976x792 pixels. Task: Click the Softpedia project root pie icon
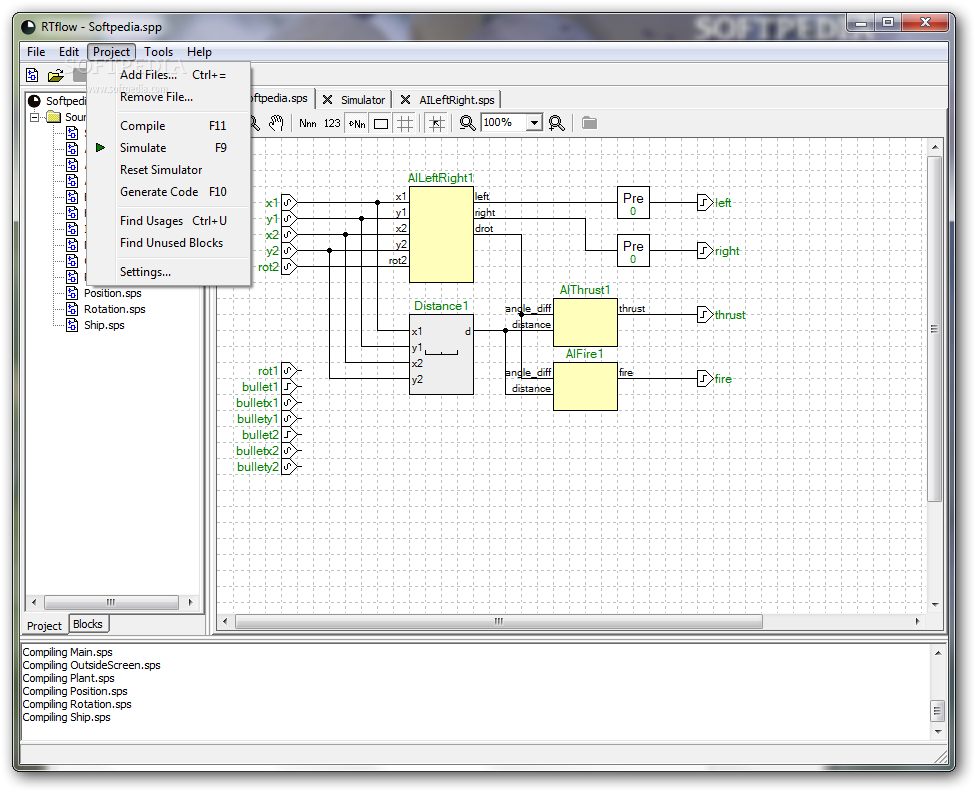[x=34, y=101]
